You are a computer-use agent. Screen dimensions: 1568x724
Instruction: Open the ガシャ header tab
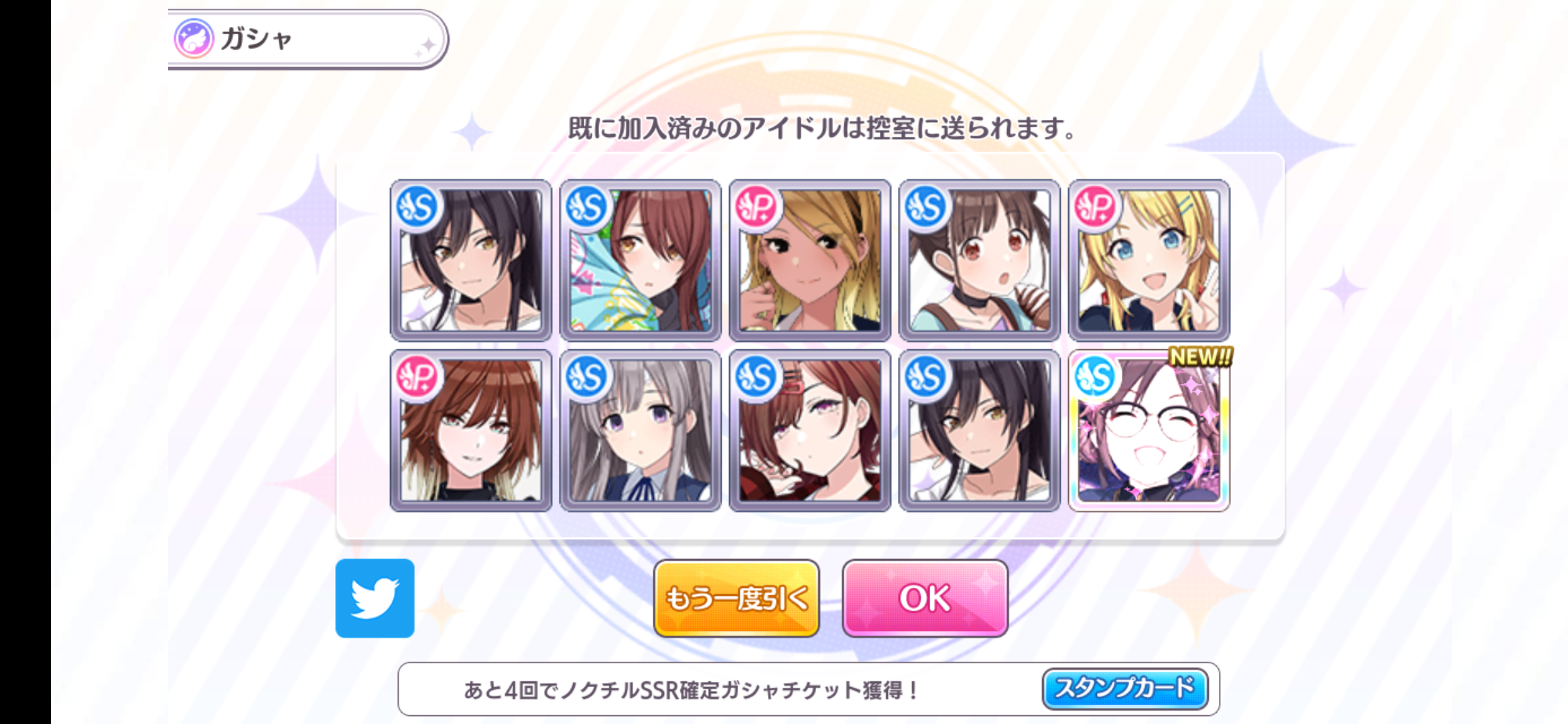308,39
